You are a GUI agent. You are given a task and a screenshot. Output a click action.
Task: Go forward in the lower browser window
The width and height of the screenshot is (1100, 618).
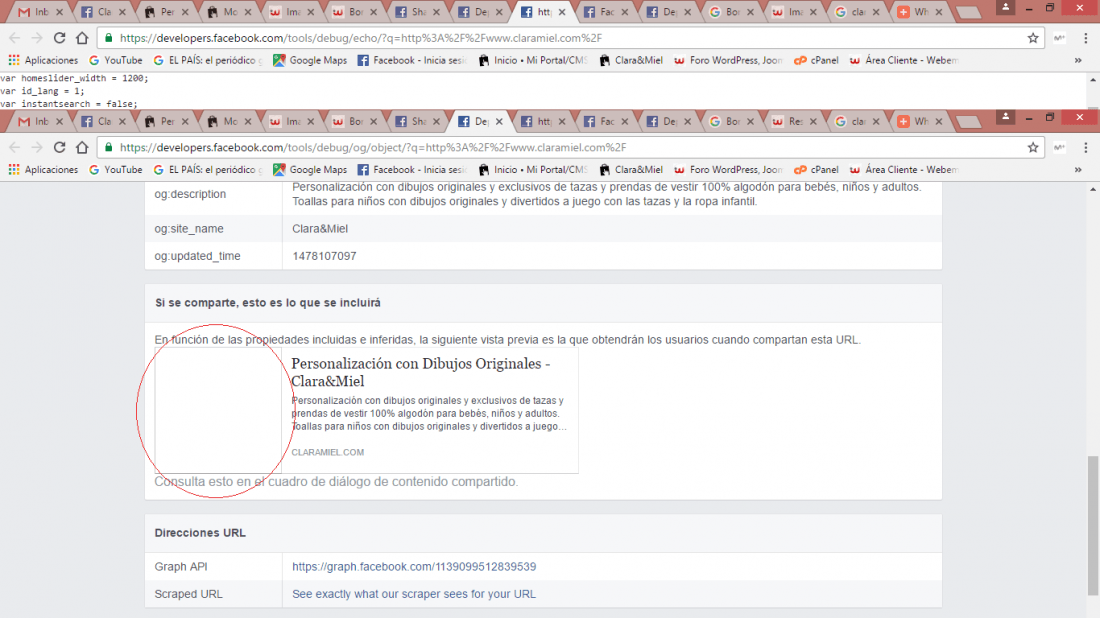[37, 147]
